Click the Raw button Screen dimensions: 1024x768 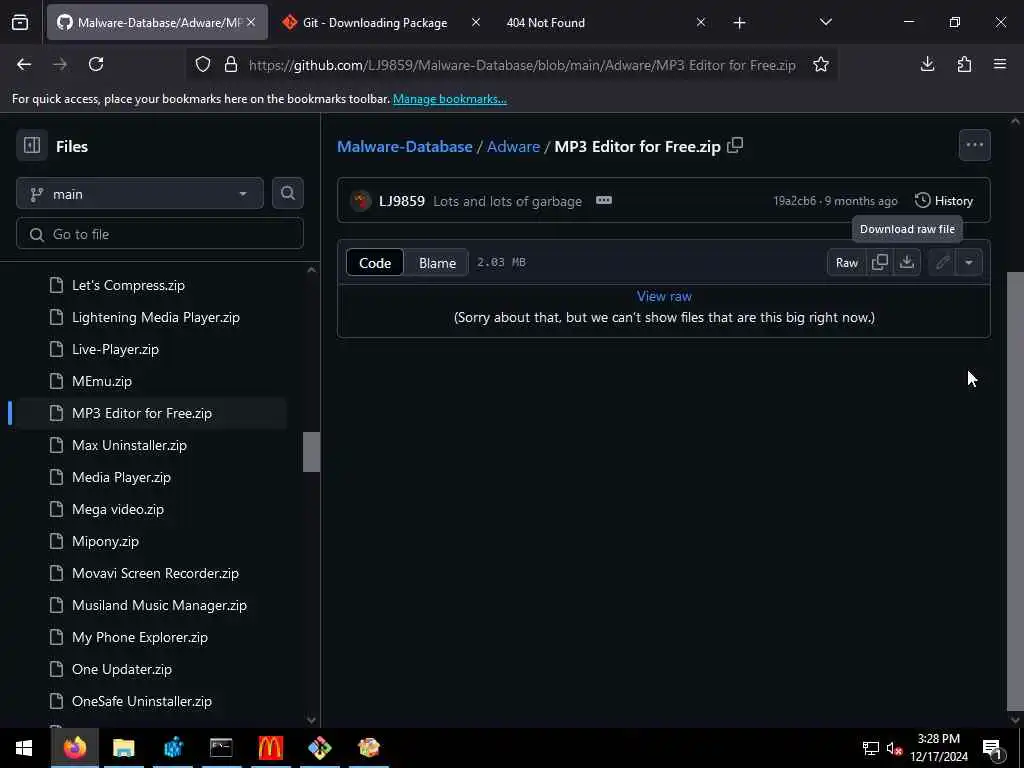846,262
